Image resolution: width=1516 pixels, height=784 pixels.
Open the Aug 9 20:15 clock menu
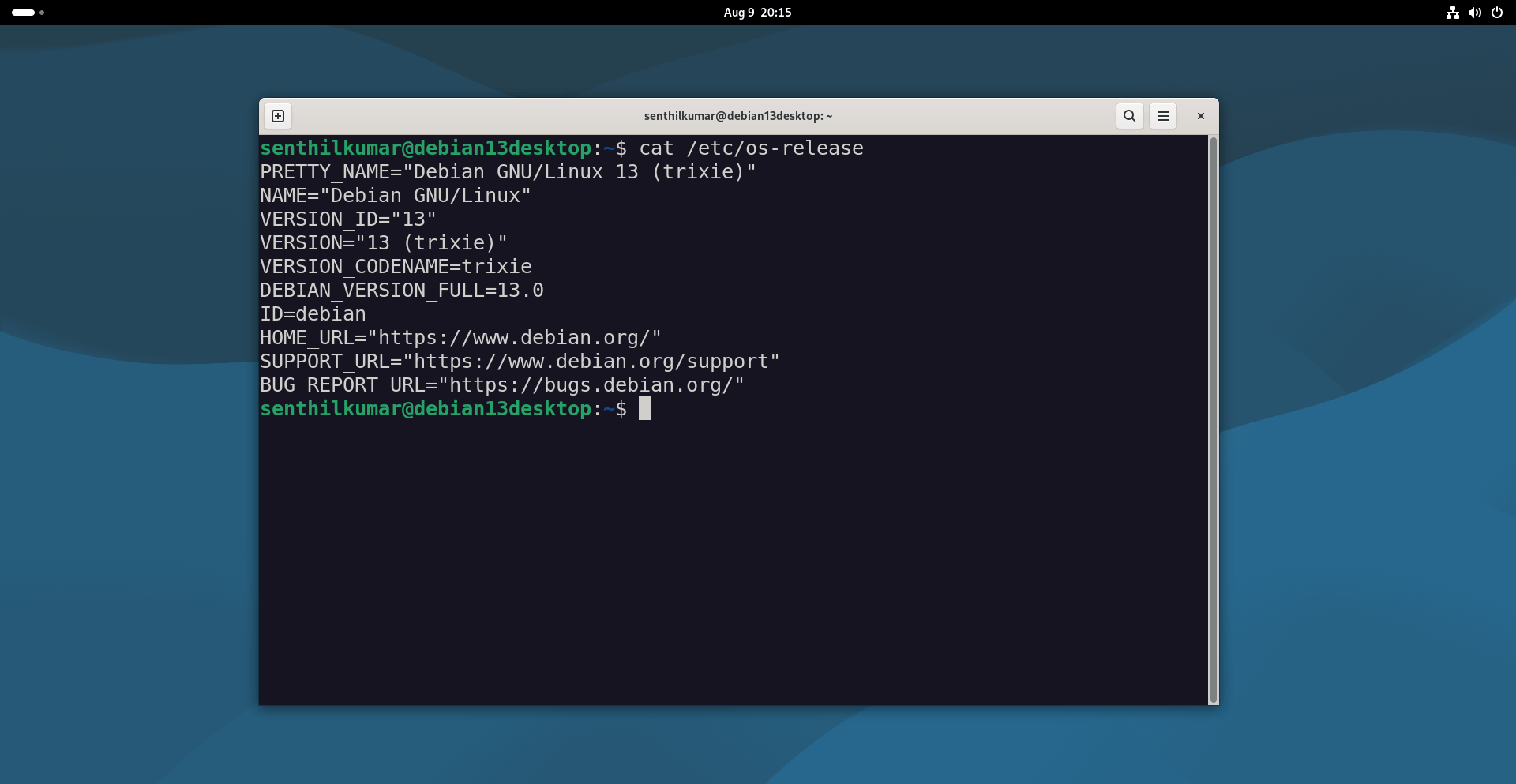click(757, 13)
